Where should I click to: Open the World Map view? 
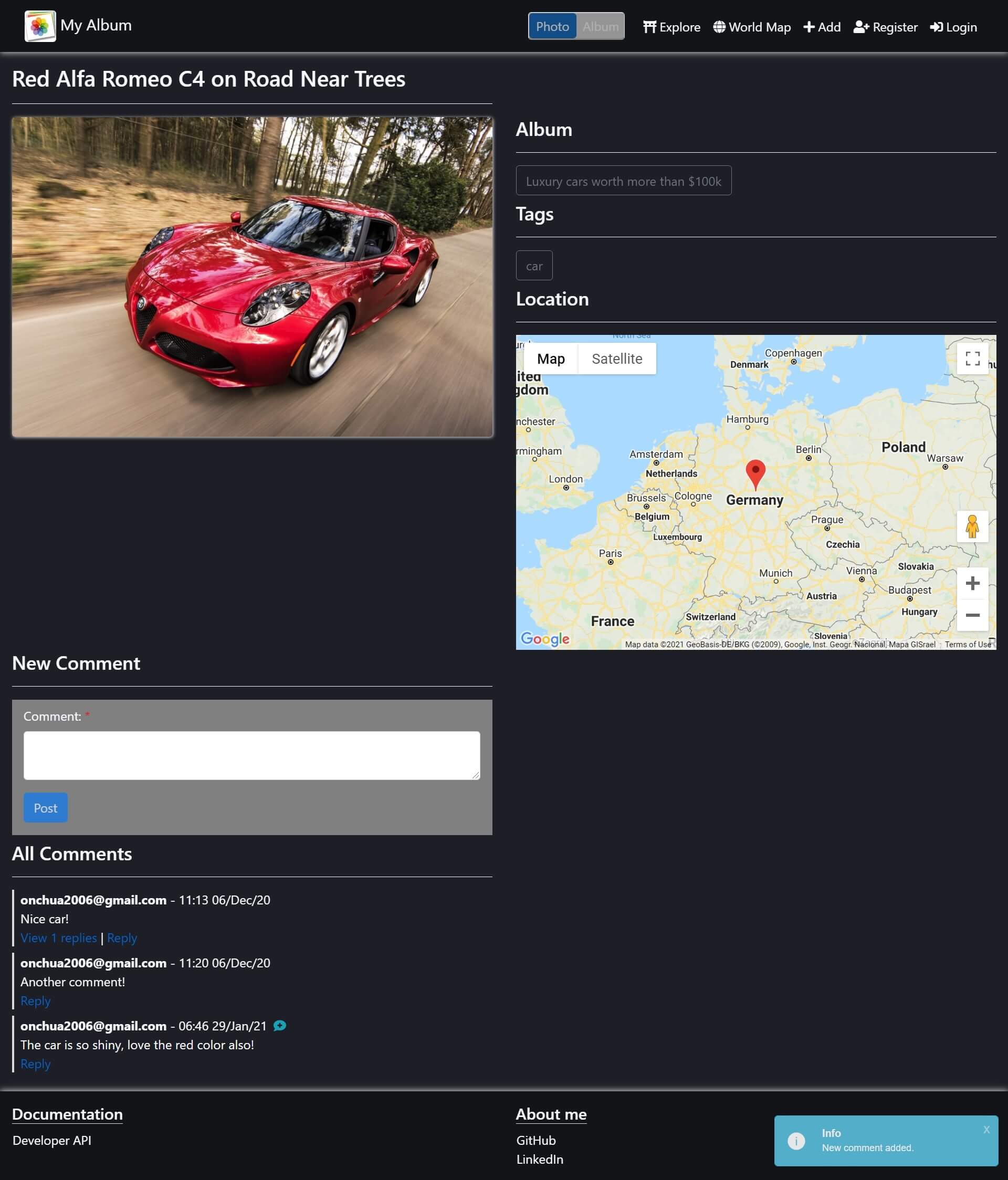point(752,26)
